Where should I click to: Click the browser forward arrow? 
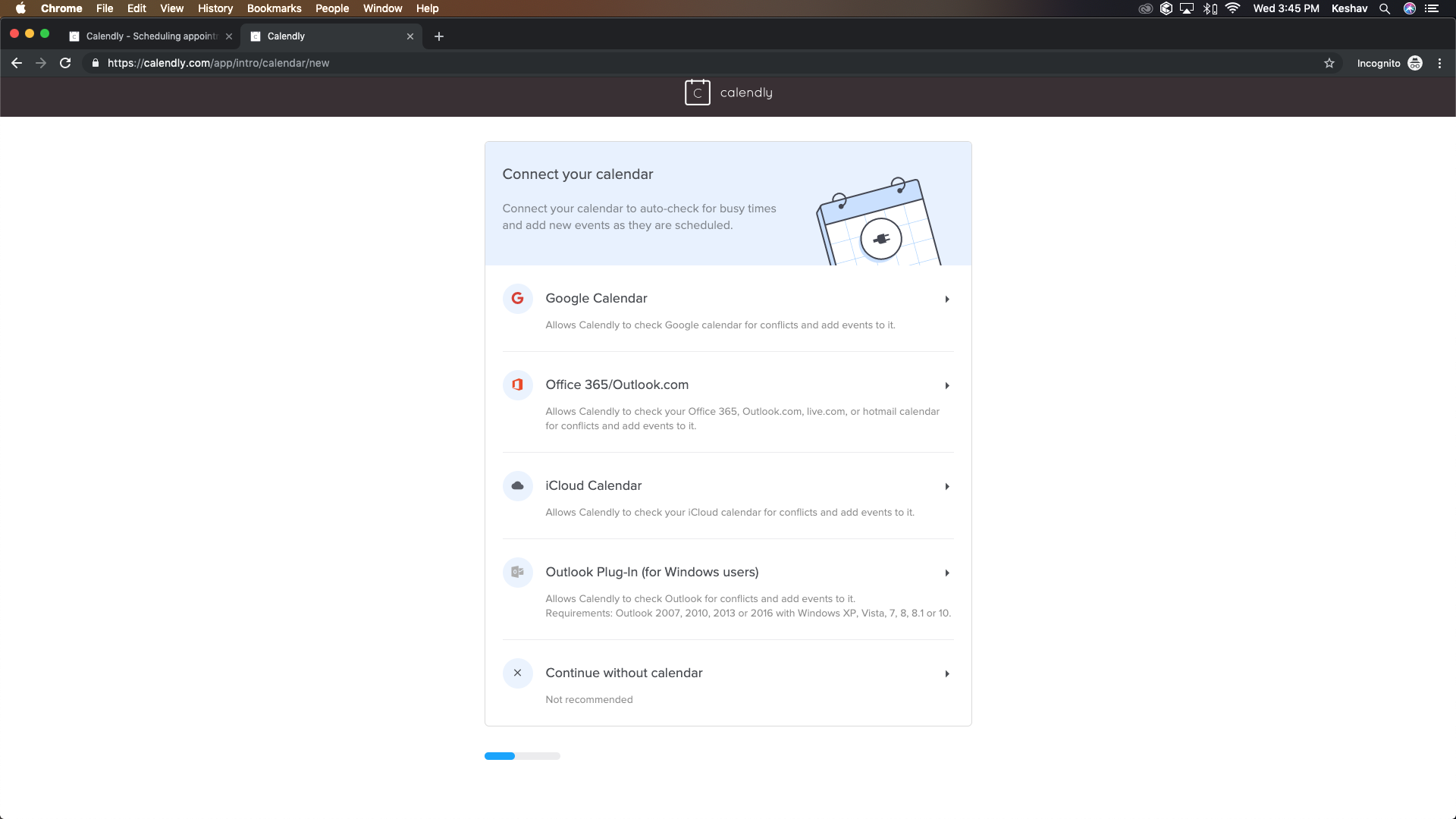[41, 63]
